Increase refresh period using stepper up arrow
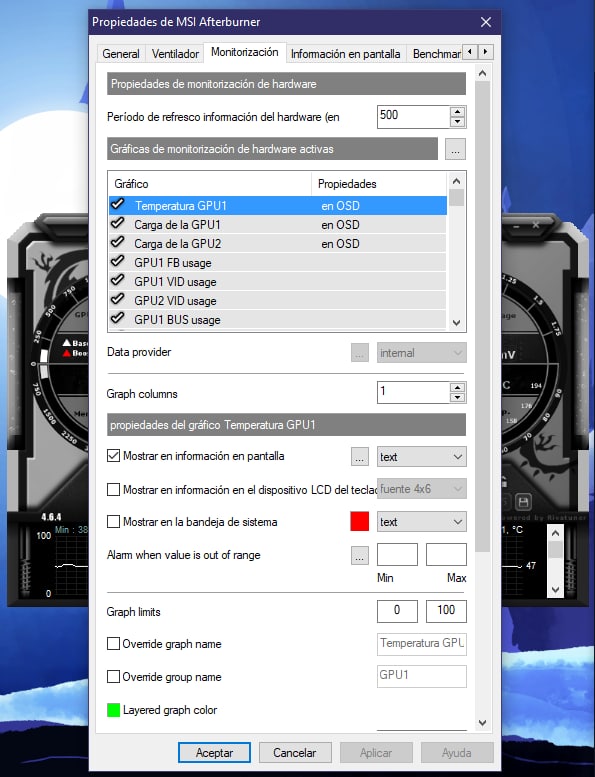 (458, 111)
